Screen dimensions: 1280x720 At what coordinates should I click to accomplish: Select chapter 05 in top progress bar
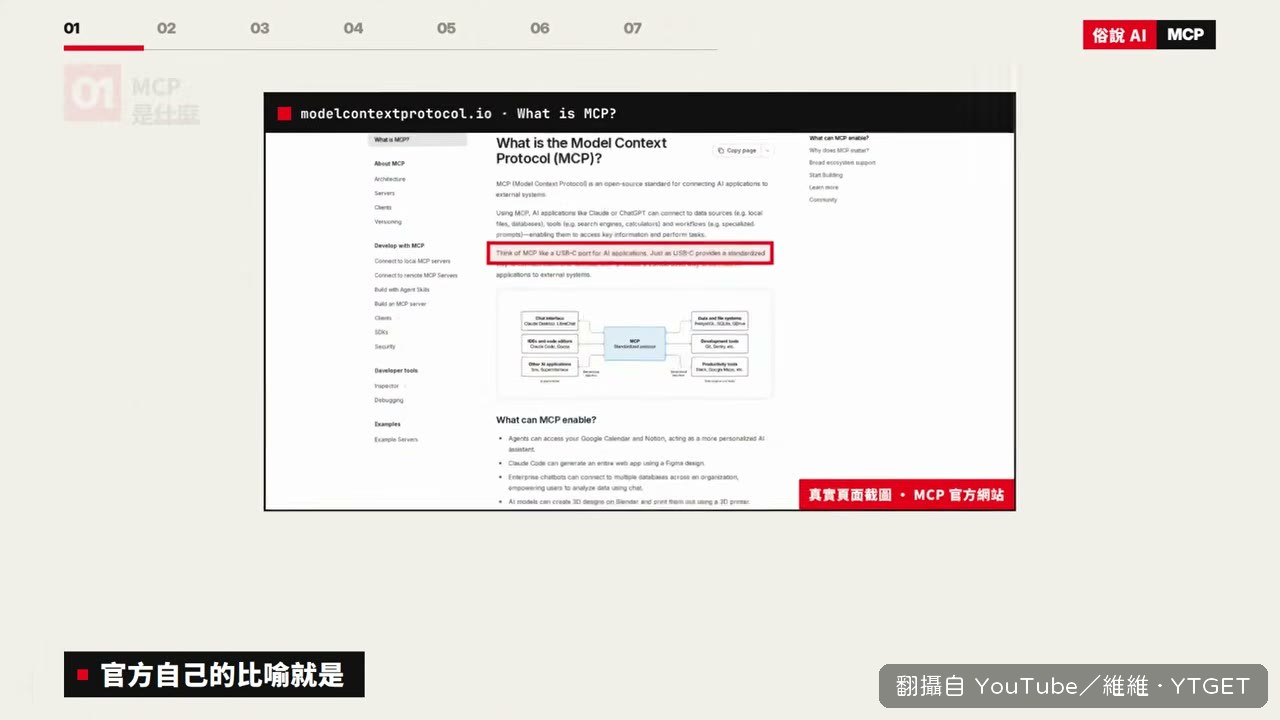pos(446,28)
